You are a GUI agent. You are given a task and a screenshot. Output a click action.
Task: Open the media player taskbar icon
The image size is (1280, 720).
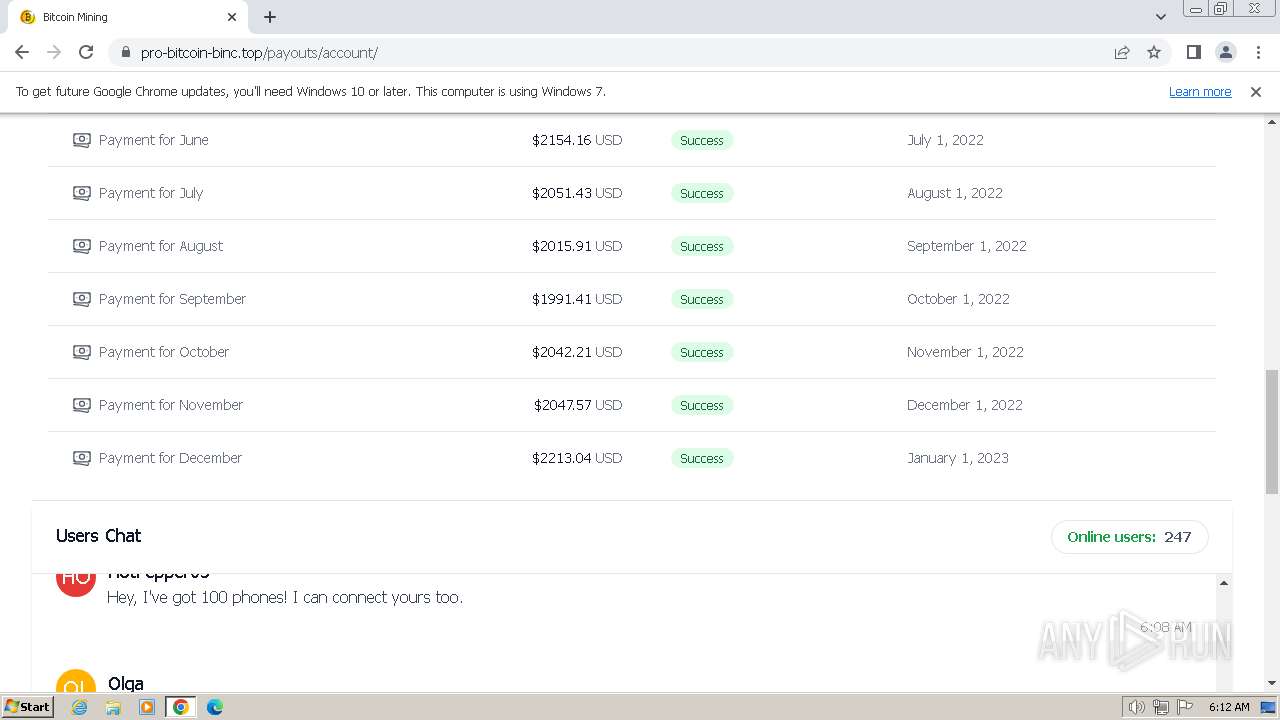[147, 707]
